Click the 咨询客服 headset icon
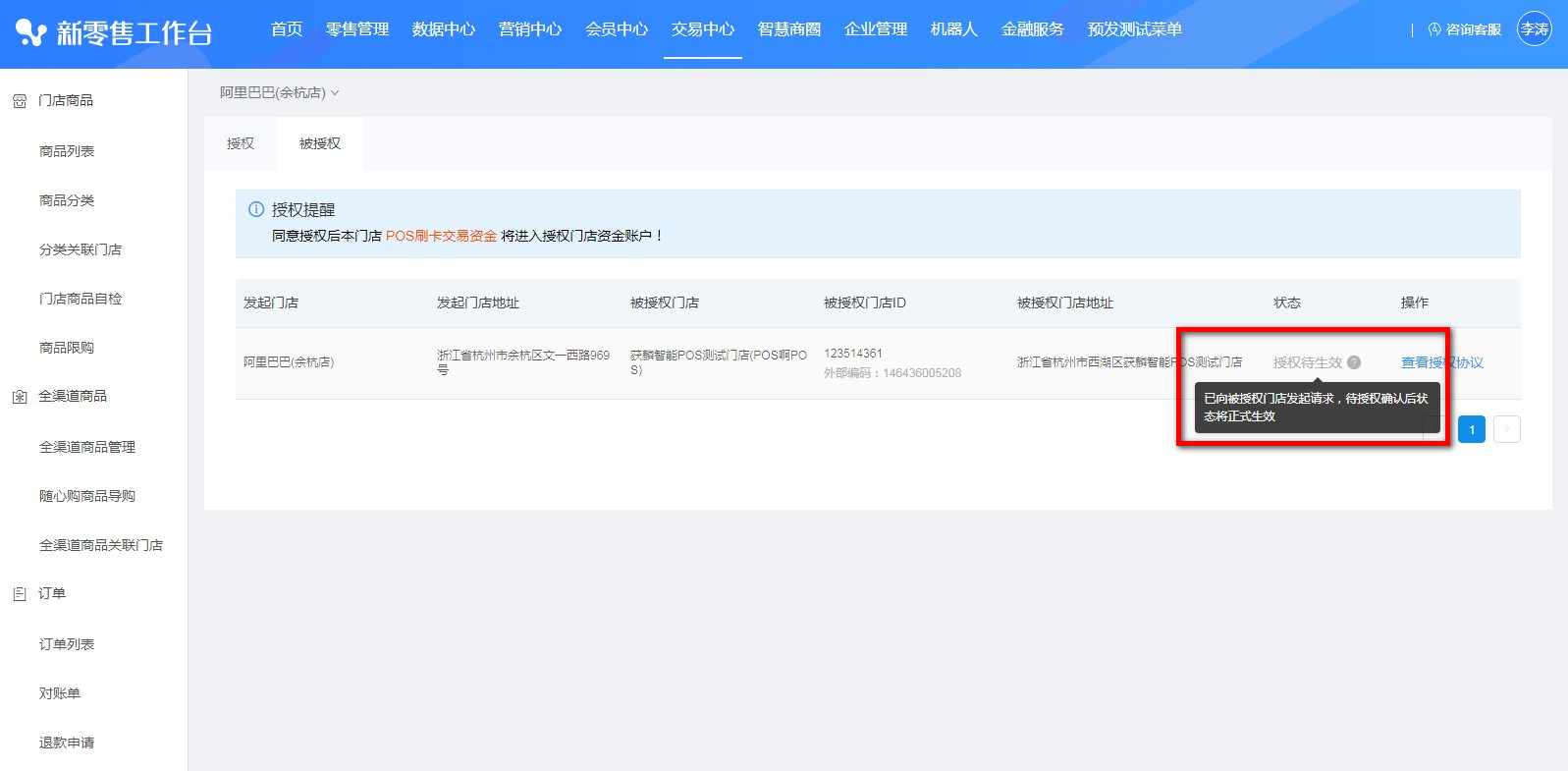This screenshot has height=771, width=1568. 1434,29
